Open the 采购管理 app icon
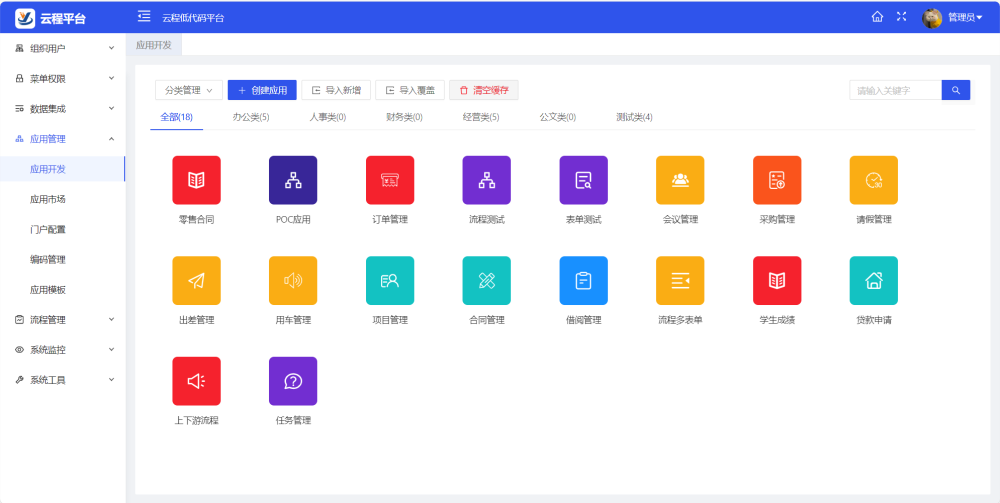The width and height of the screenshot is (1000, 503). pos(777,180)
